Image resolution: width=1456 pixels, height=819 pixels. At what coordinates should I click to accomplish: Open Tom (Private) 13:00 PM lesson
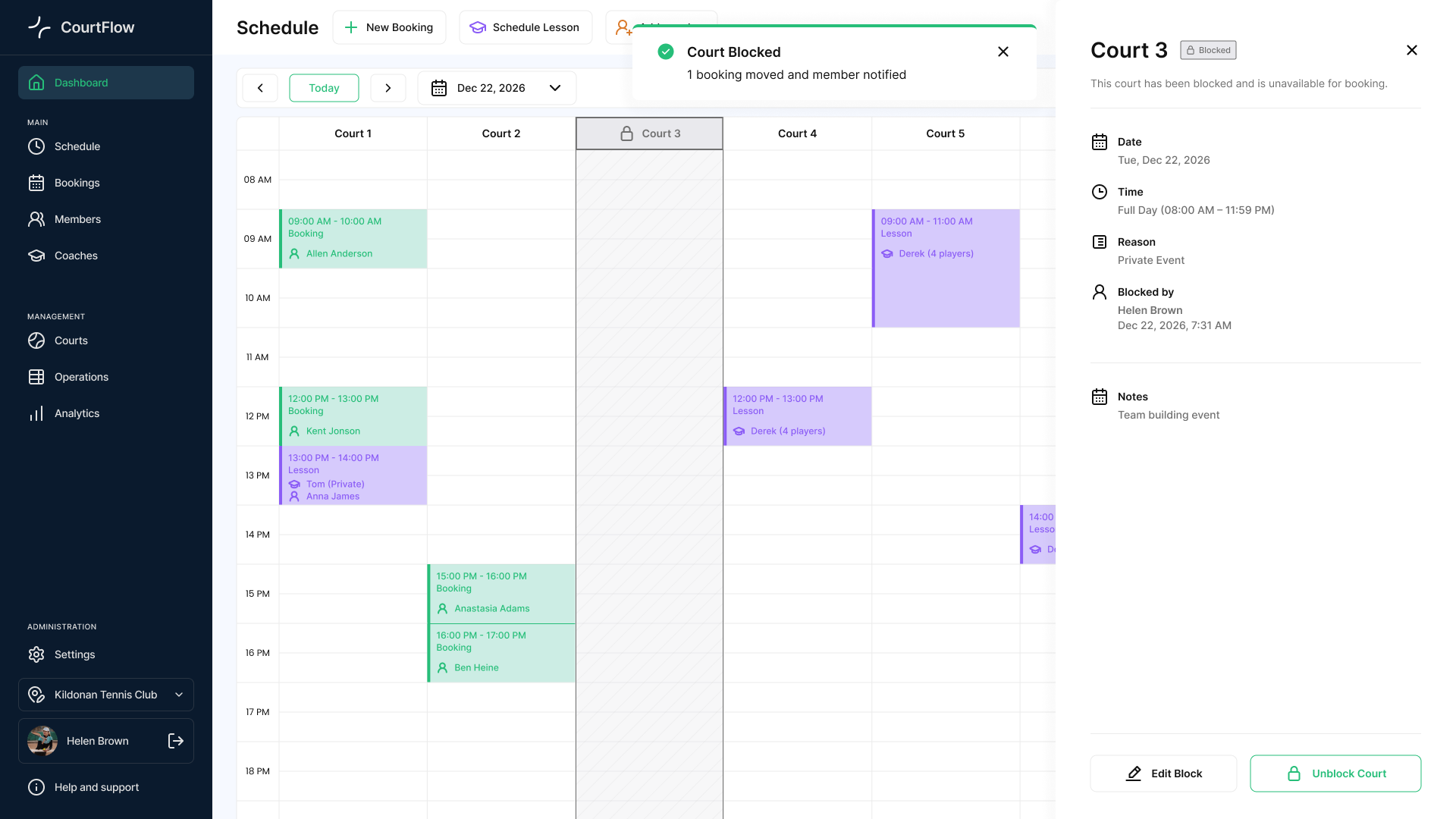[353, 475]
